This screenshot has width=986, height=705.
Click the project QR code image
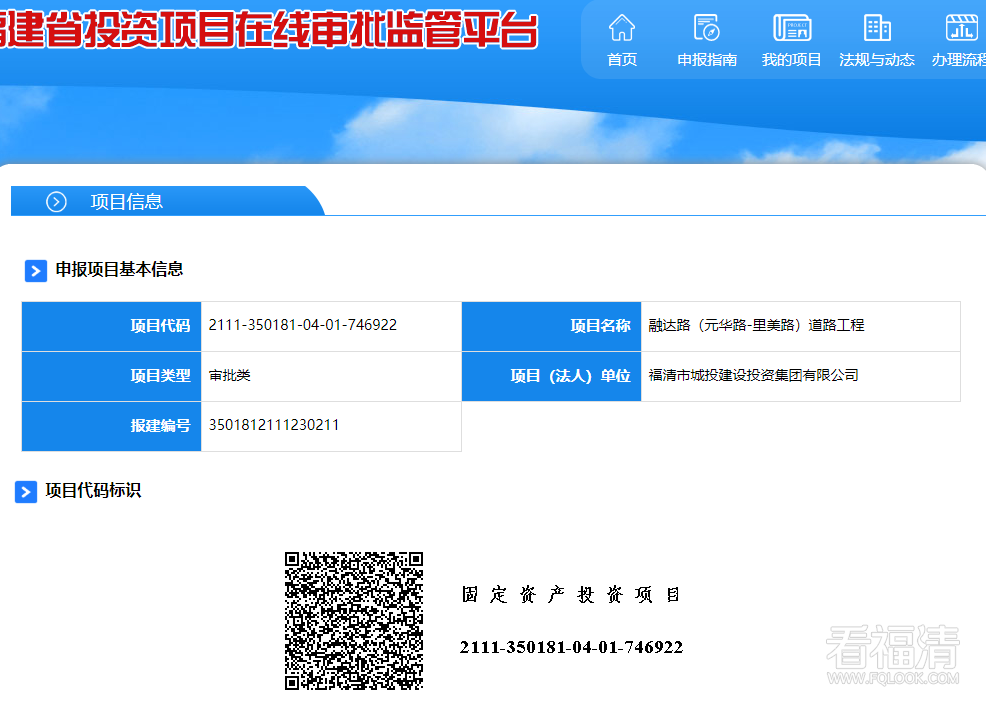(354, 620)
